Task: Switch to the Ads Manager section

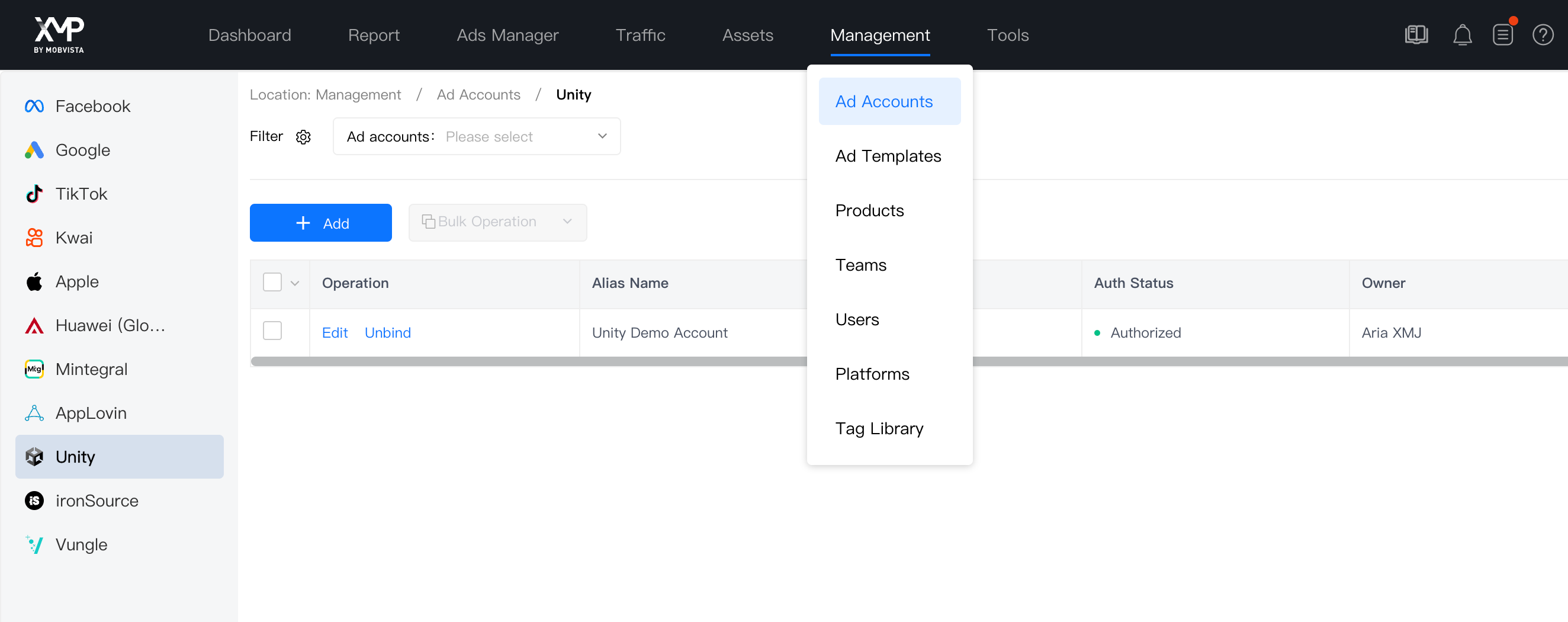Action: pyautogui.click(x=507, y=35)
